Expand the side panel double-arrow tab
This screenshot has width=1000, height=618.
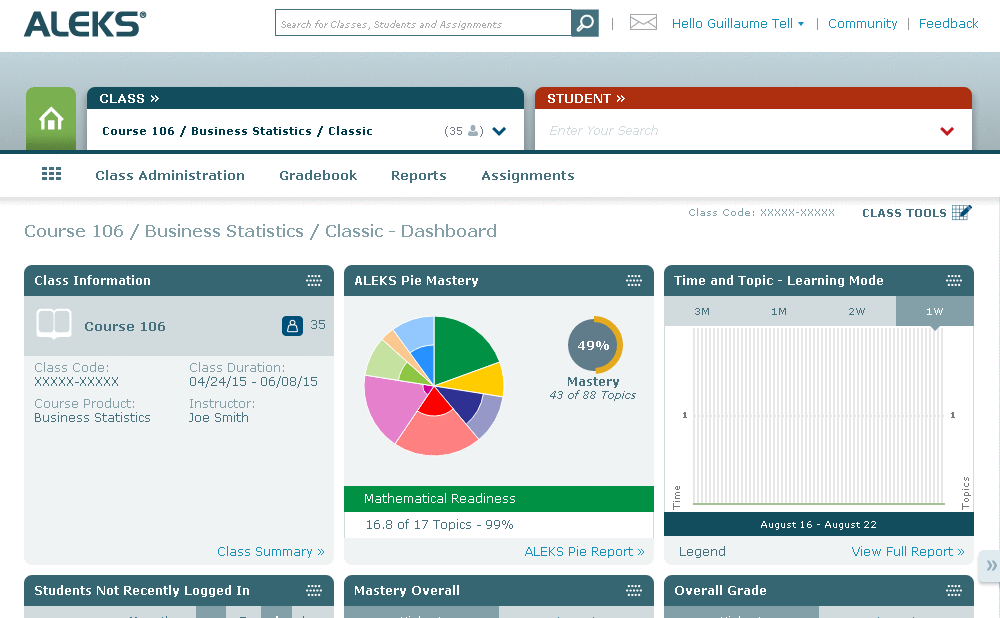point(990,566)
